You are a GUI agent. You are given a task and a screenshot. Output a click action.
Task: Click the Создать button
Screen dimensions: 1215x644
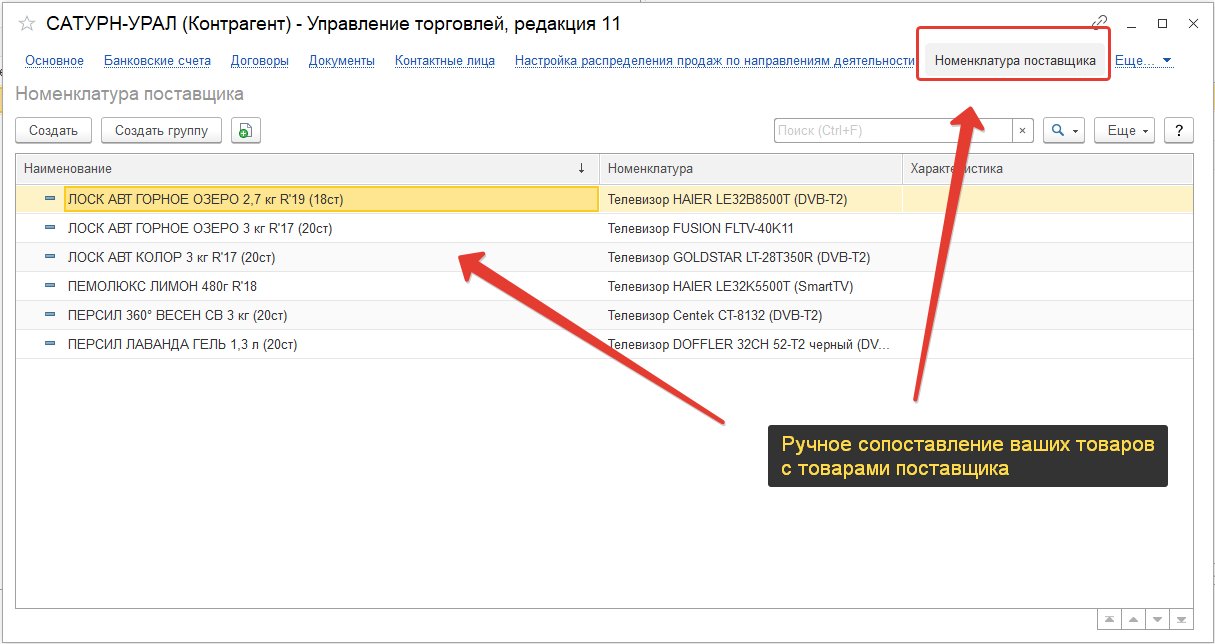point(53,130)
